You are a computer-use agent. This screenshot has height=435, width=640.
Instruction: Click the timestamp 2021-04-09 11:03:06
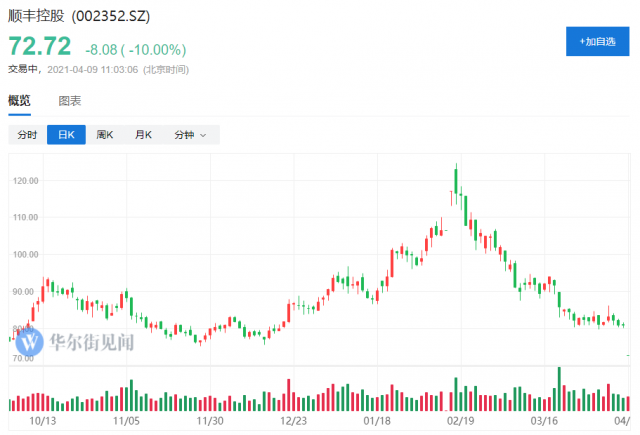(x=93, y=70)
